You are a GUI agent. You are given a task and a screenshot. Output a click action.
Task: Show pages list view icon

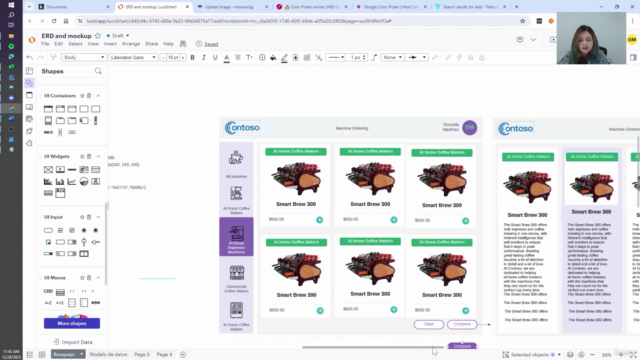pos(30,355)
